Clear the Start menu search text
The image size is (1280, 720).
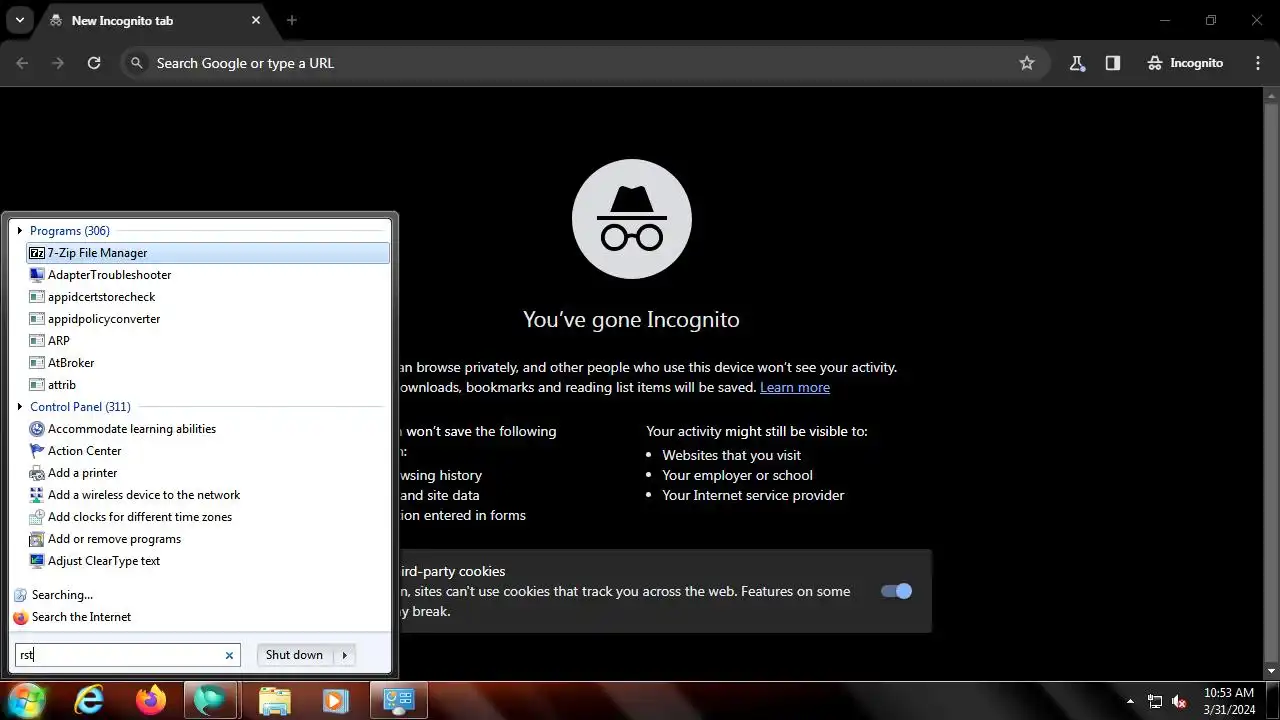coord(229,656)
